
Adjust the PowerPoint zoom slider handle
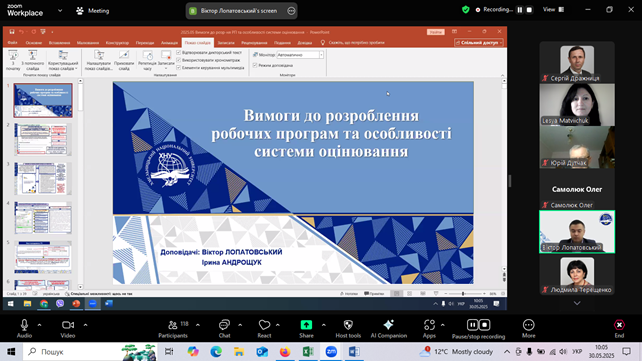[463, 294]
